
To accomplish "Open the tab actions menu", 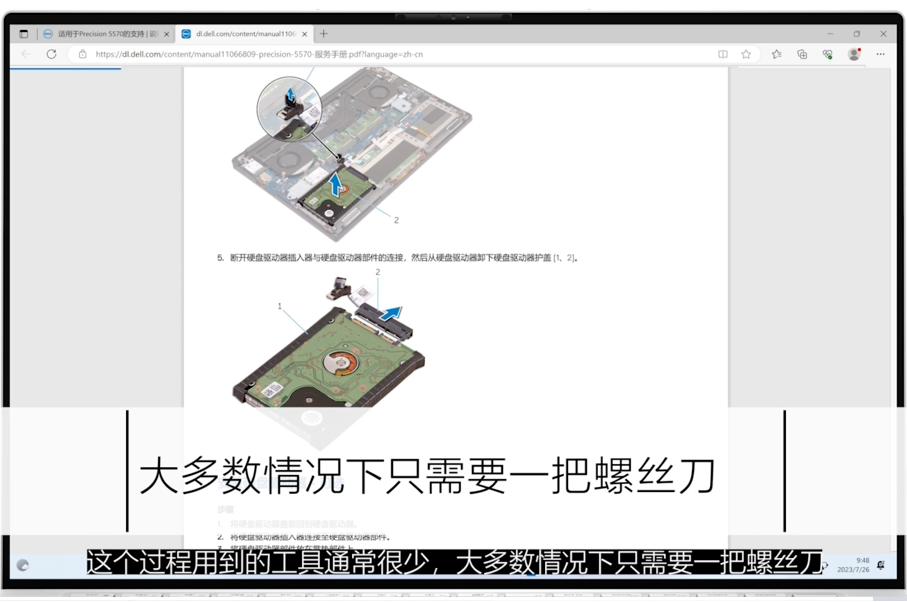I will click(22, 31).
